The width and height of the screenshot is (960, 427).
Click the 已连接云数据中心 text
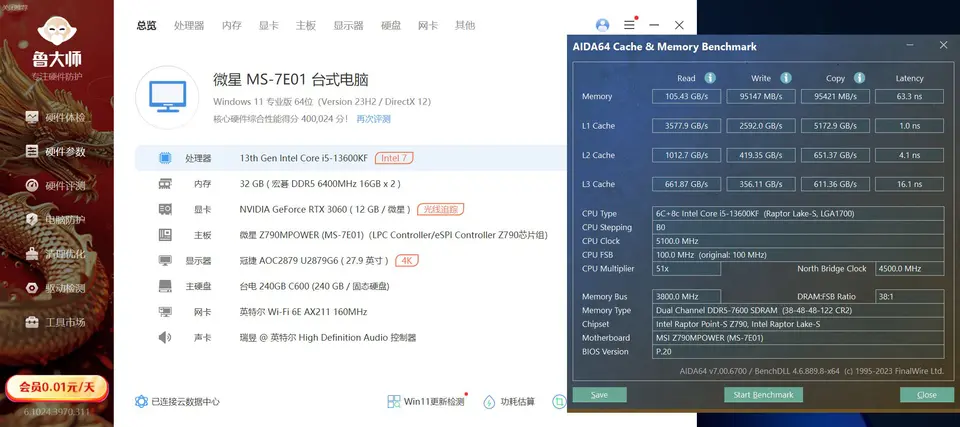(186, 402)
